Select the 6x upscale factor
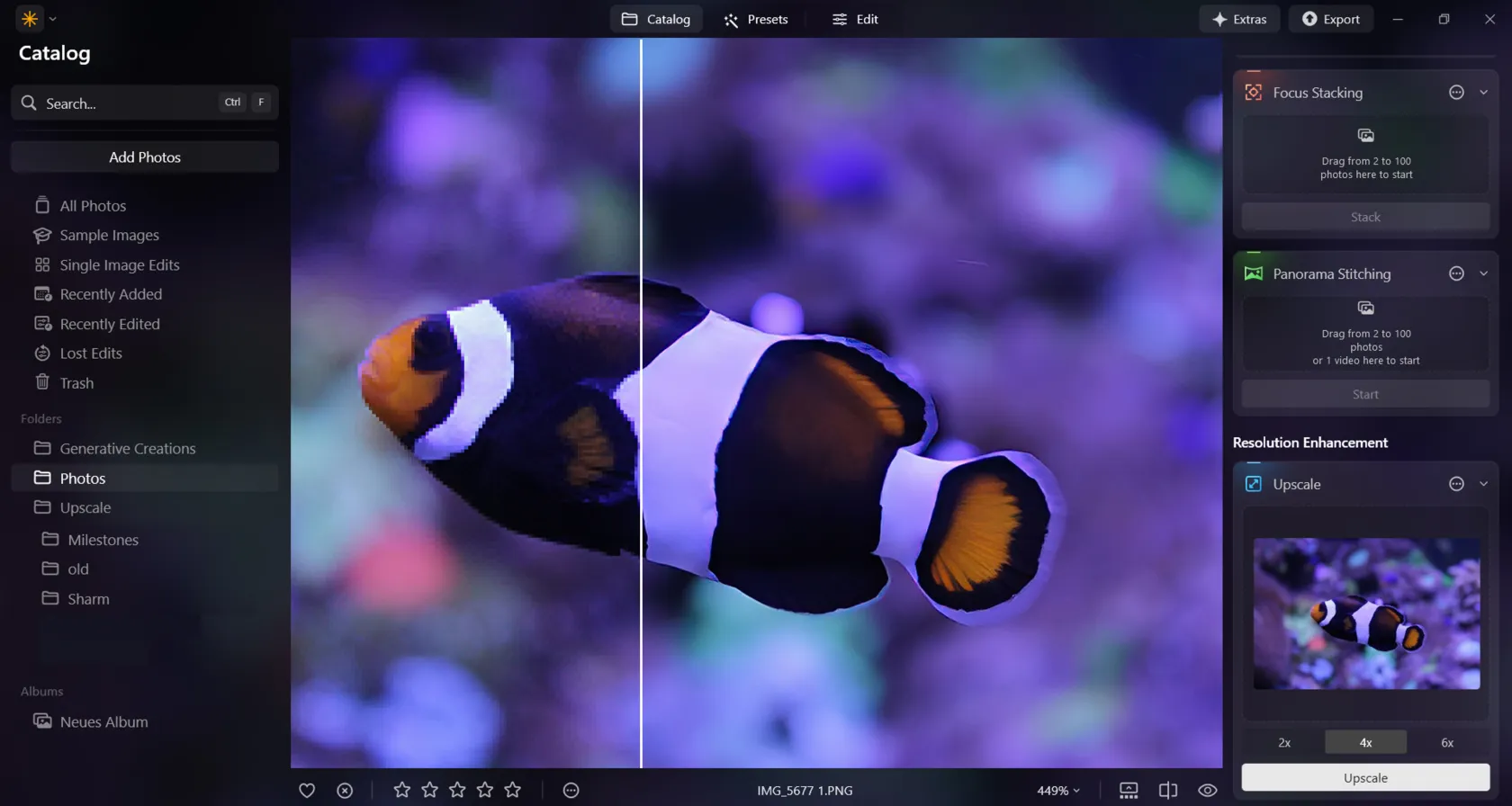This screenshot has height=806, width=1512. pos(1447,743)
